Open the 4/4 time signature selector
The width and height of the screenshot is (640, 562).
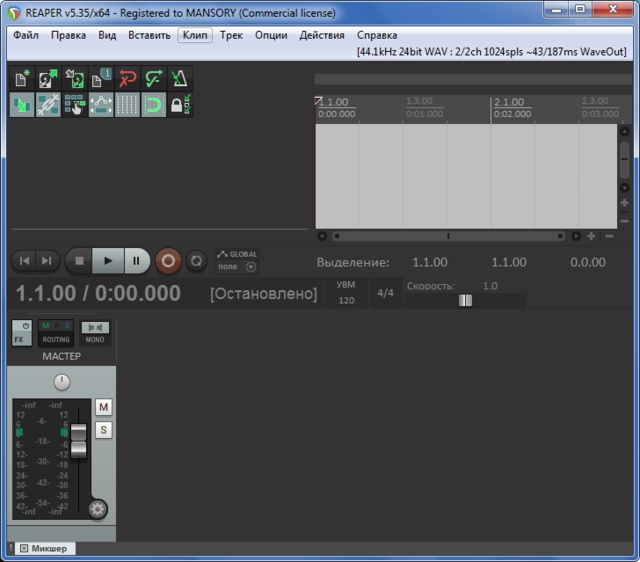point(385,293)
